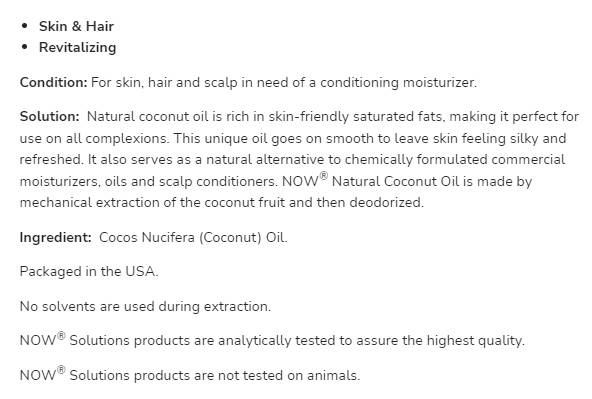Click the registered mark after NOW in Solution paragraph
This screenshot has width=592, height=399.
[x=324, y=176]
